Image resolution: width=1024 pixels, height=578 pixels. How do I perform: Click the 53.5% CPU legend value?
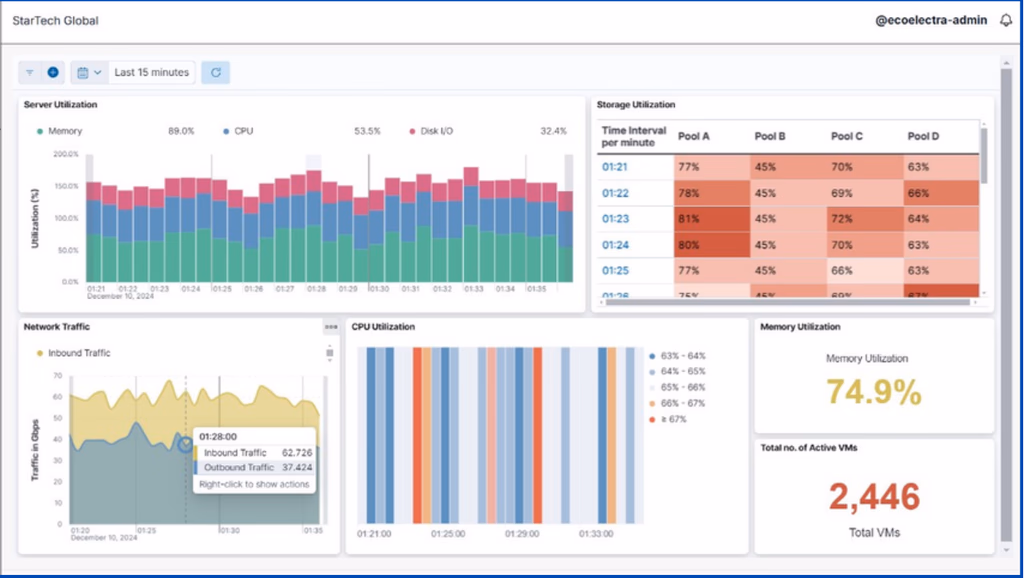point(367,131)
